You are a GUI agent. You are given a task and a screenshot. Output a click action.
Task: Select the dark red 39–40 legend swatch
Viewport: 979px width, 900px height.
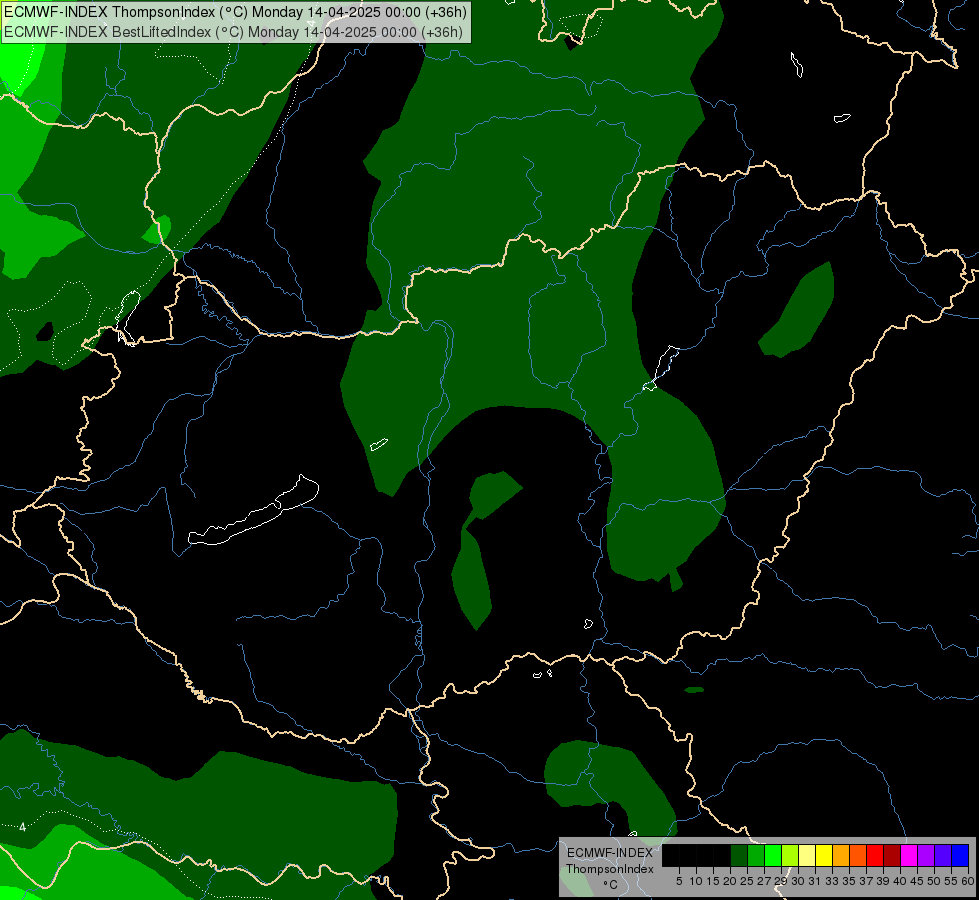tap(892, 855)
